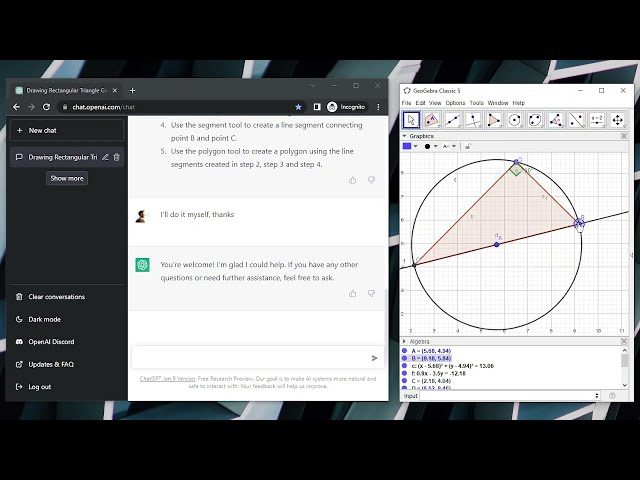Select the Angle measurement tool

[x=556, y=120]
